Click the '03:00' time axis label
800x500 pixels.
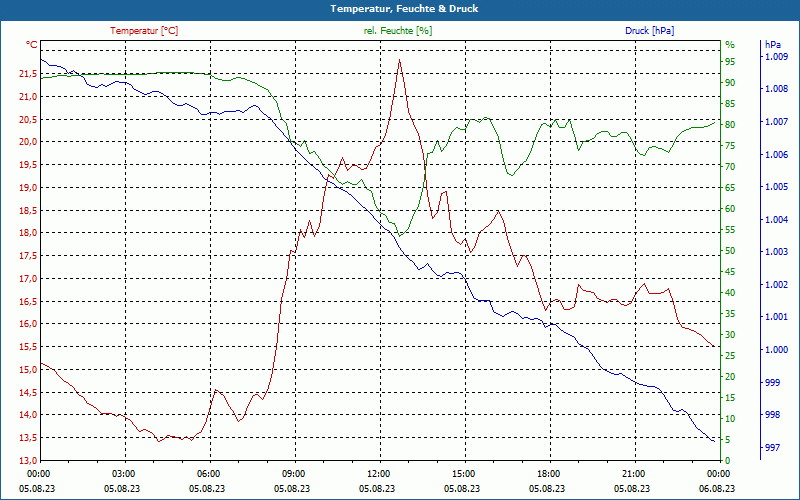[123, 473]
